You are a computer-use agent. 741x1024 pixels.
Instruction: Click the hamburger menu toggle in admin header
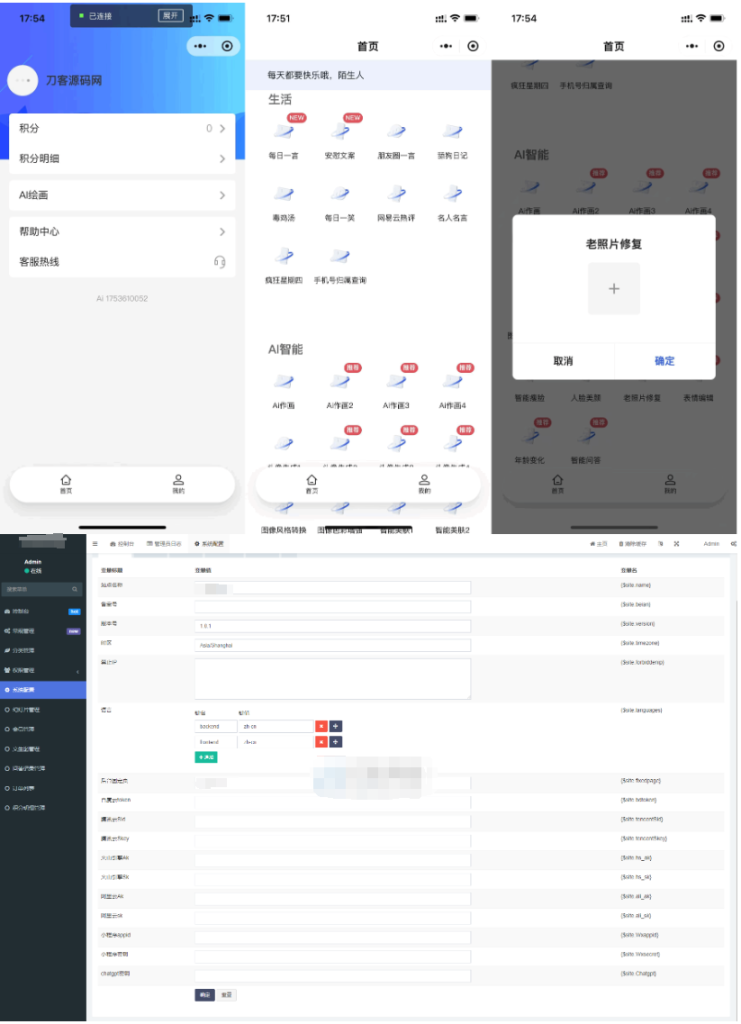click(95, 543)
